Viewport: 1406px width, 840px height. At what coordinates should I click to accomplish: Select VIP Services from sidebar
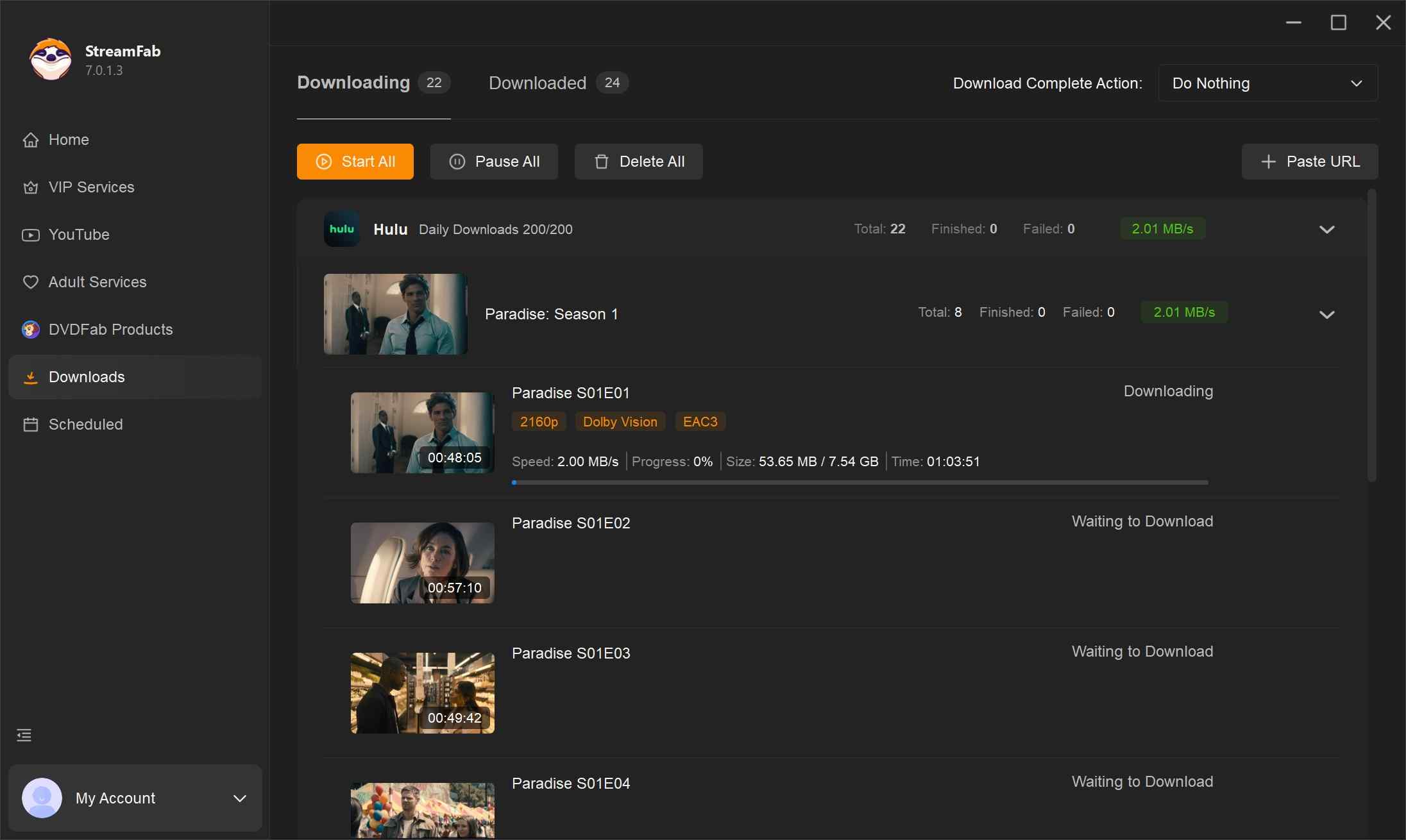click(x=90, y=187)
